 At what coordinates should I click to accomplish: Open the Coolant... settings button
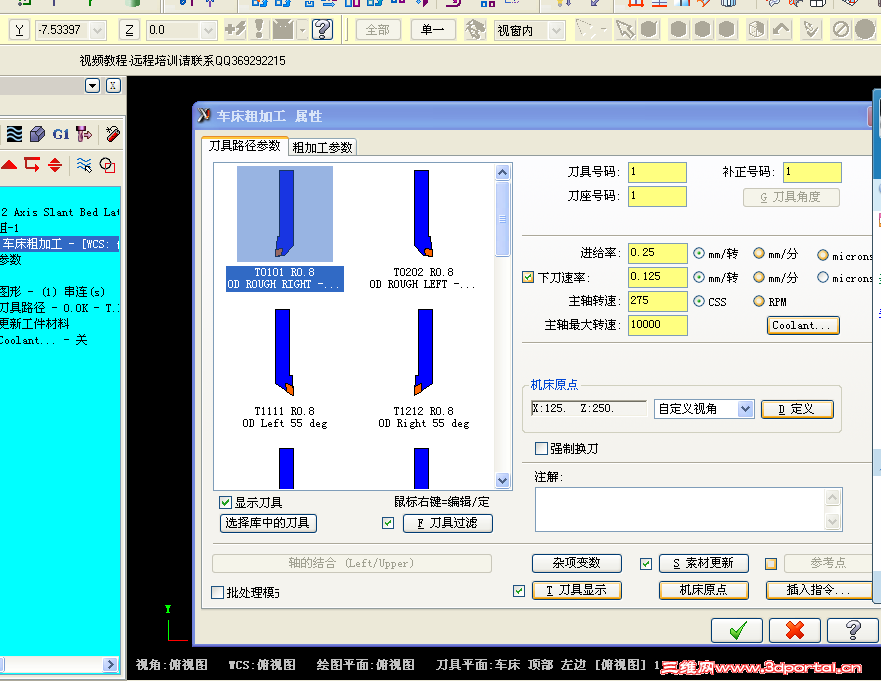point(803,325)
